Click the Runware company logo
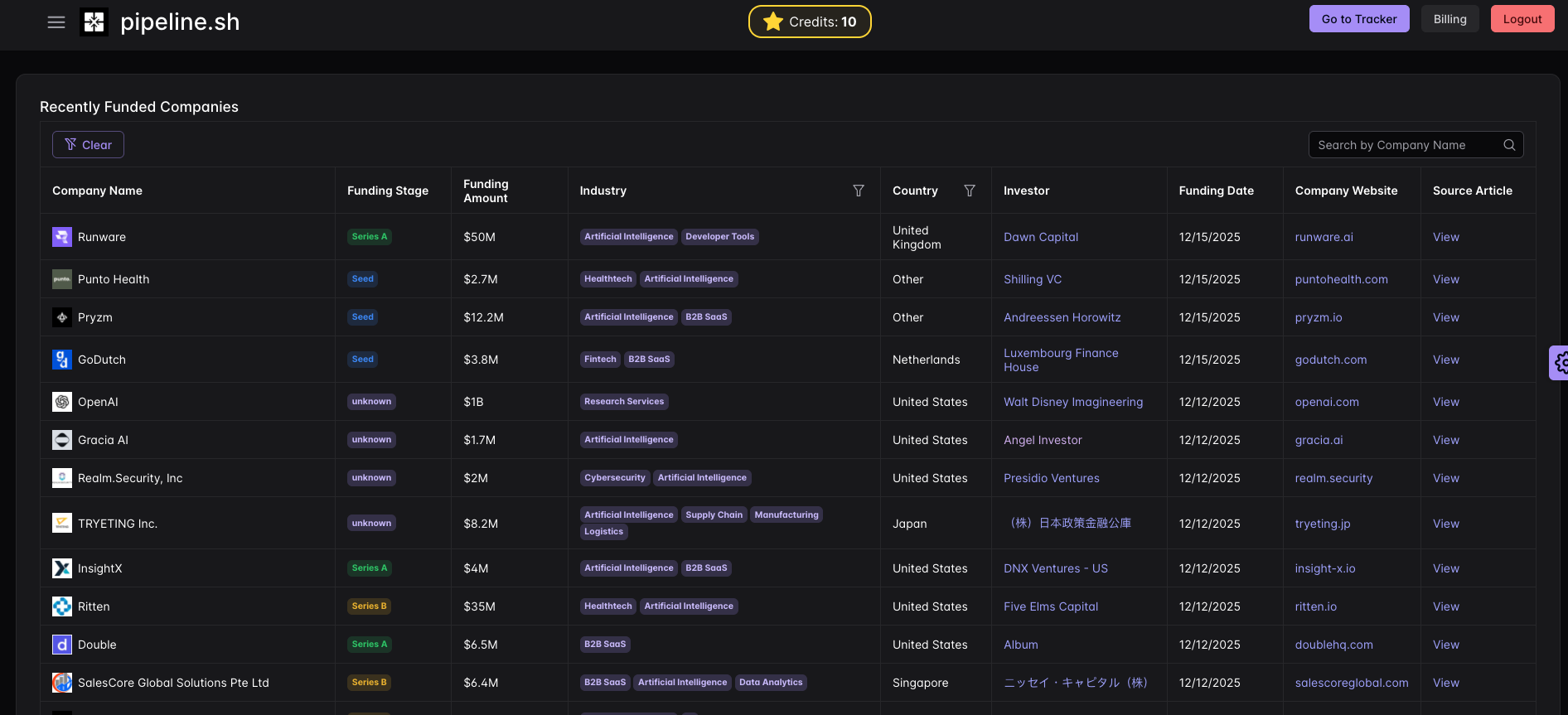Screen dimensions: 1568x715 tap(62, 237)
